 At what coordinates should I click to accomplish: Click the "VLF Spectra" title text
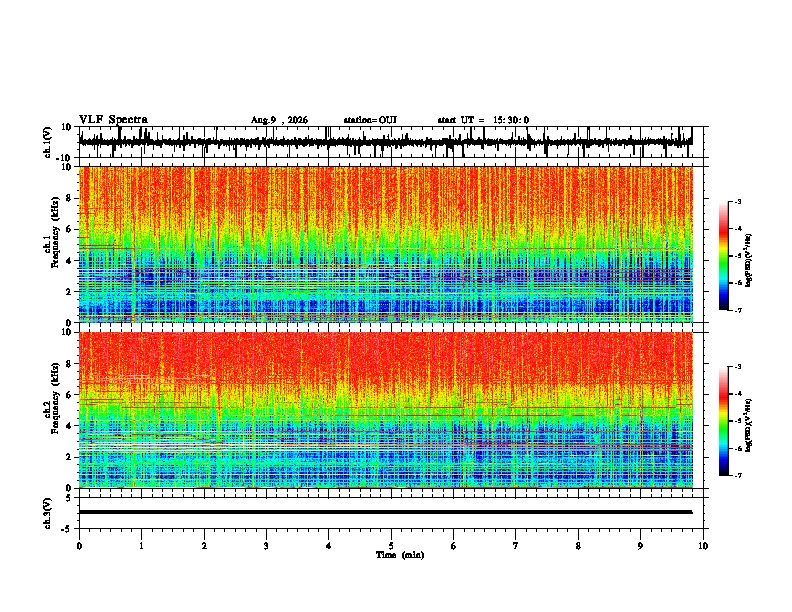[x=113, y=120]
